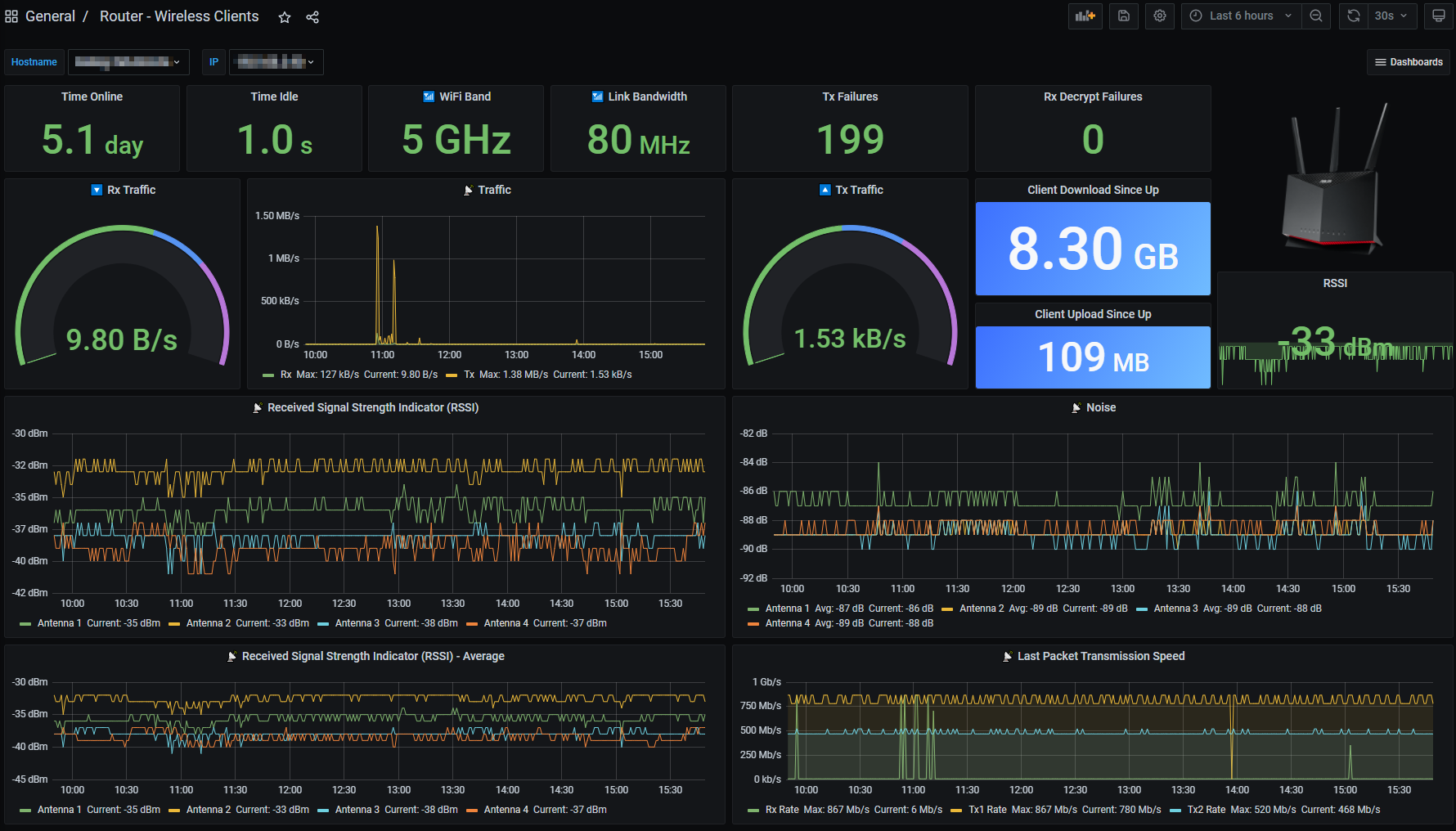1456x831 pixels.
Task: Open Rx Decrypt Failures panel title menu
Action: [x=1093, y=97]
